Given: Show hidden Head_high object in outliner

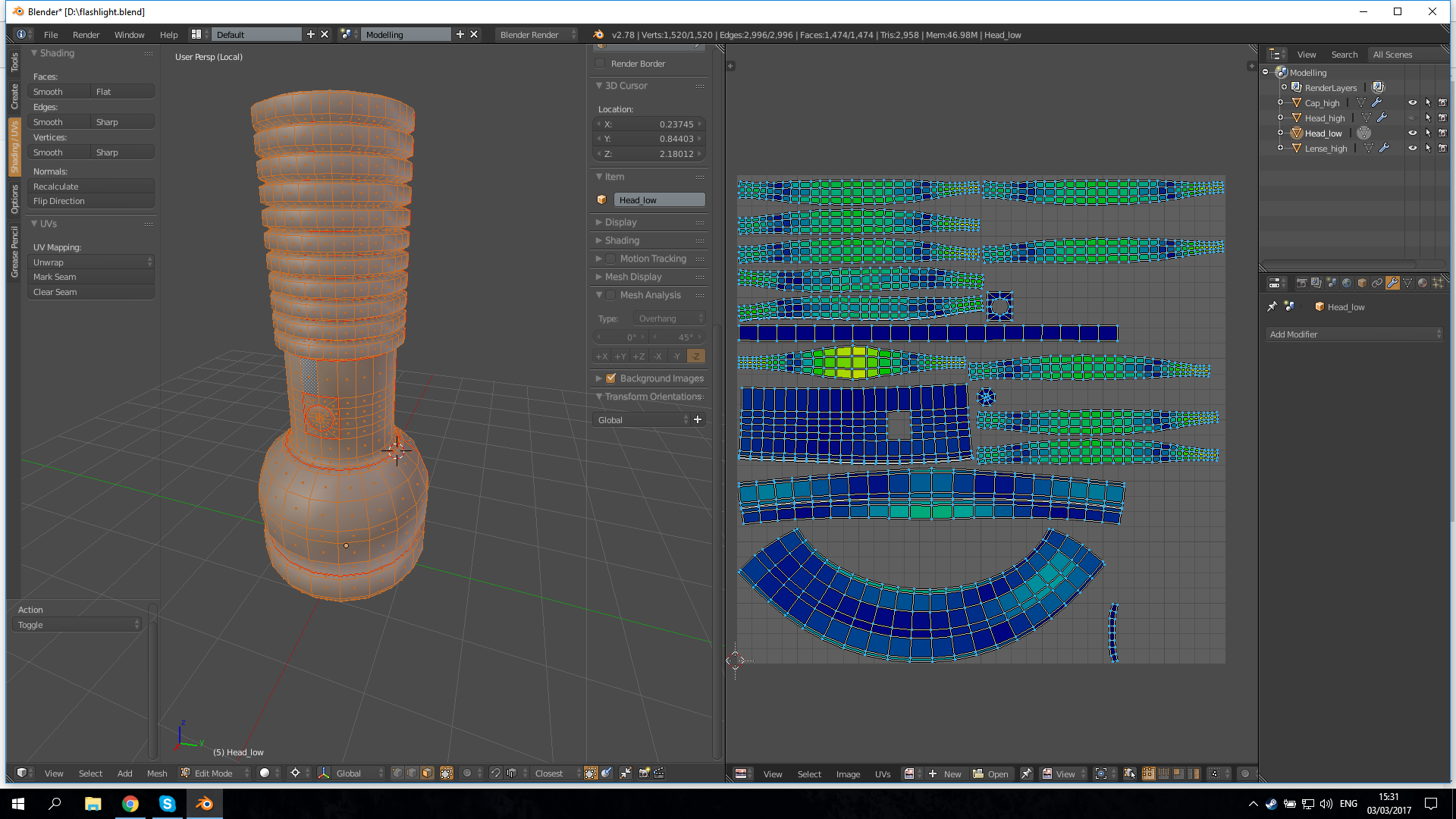Looking at the screenshot, I should [1412, 118].
